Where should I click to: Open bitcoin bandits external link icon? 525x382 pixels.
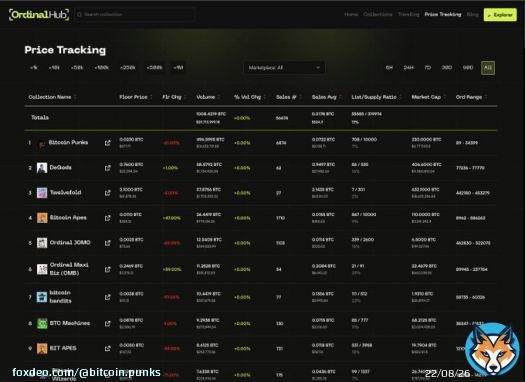[107, 297]
